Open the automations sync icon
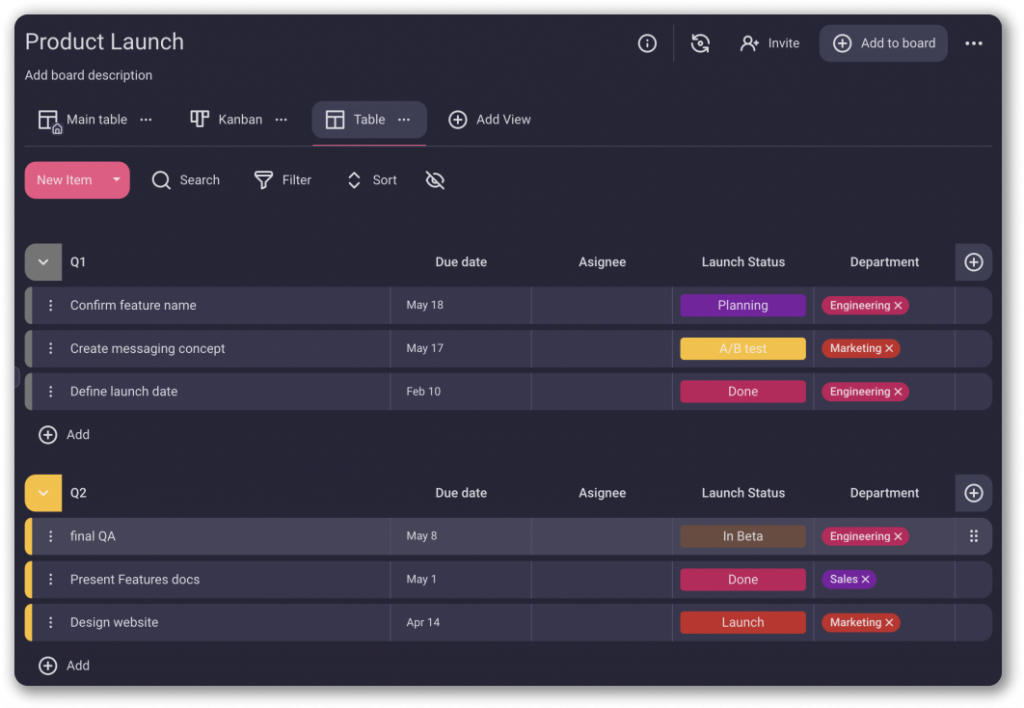 coord(700,43)
